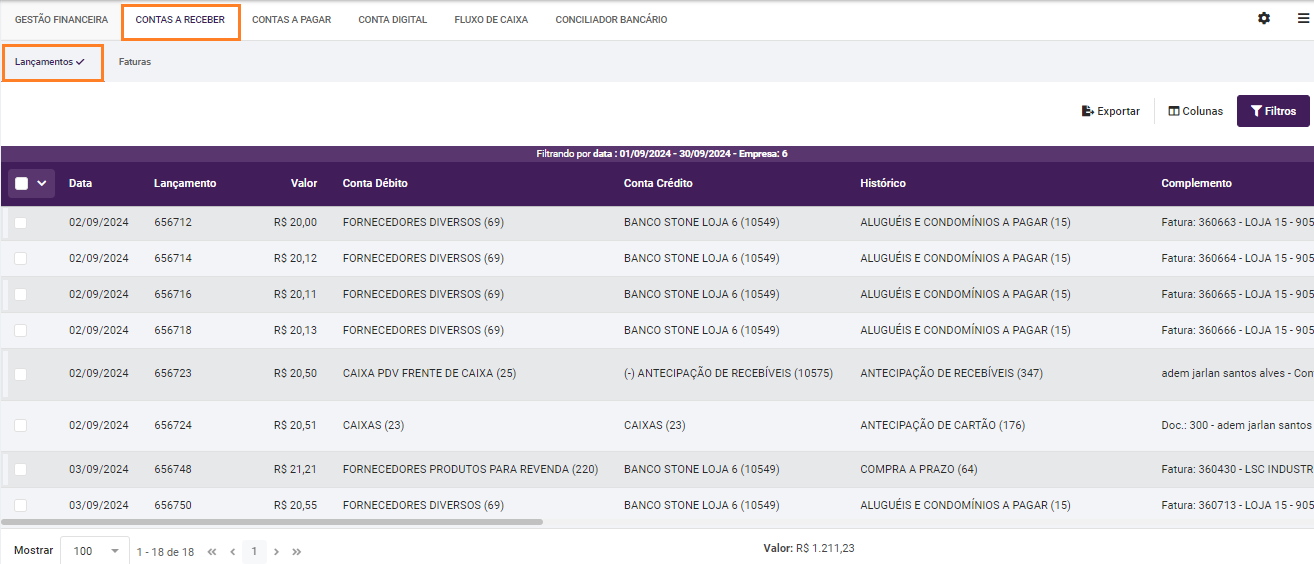Open the Colunas column chooser
This screenshot has width=1314, height=564.
click(x=1196, y=111)
